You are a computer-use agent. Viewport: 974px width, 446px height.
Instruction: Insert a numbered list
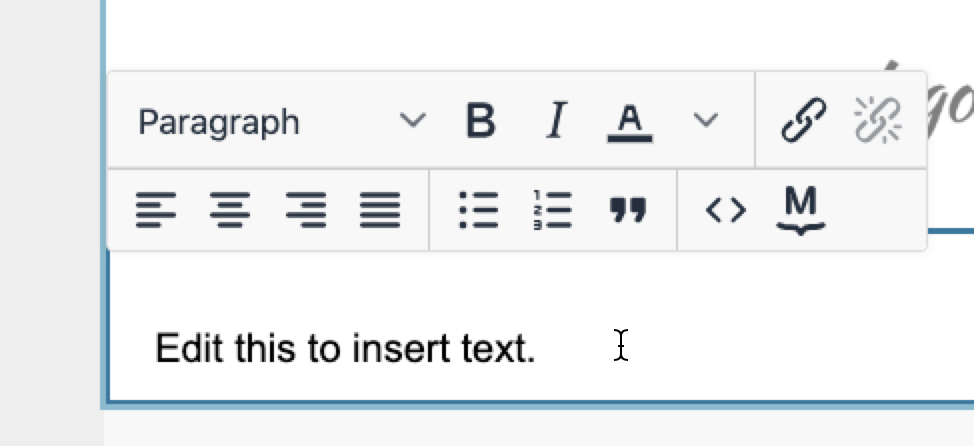pyautogui.click(x=552, y=210)
